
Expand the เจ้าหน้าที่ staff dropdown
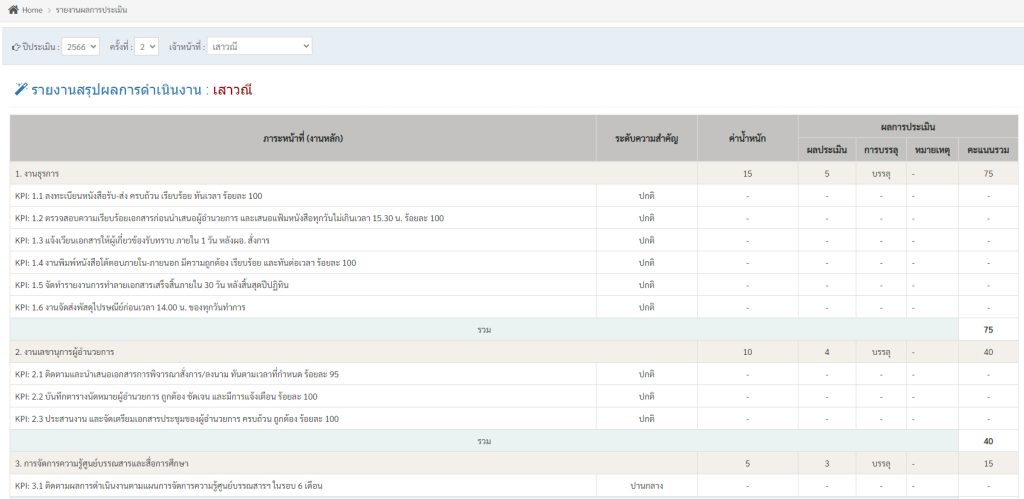coord(260,46)
